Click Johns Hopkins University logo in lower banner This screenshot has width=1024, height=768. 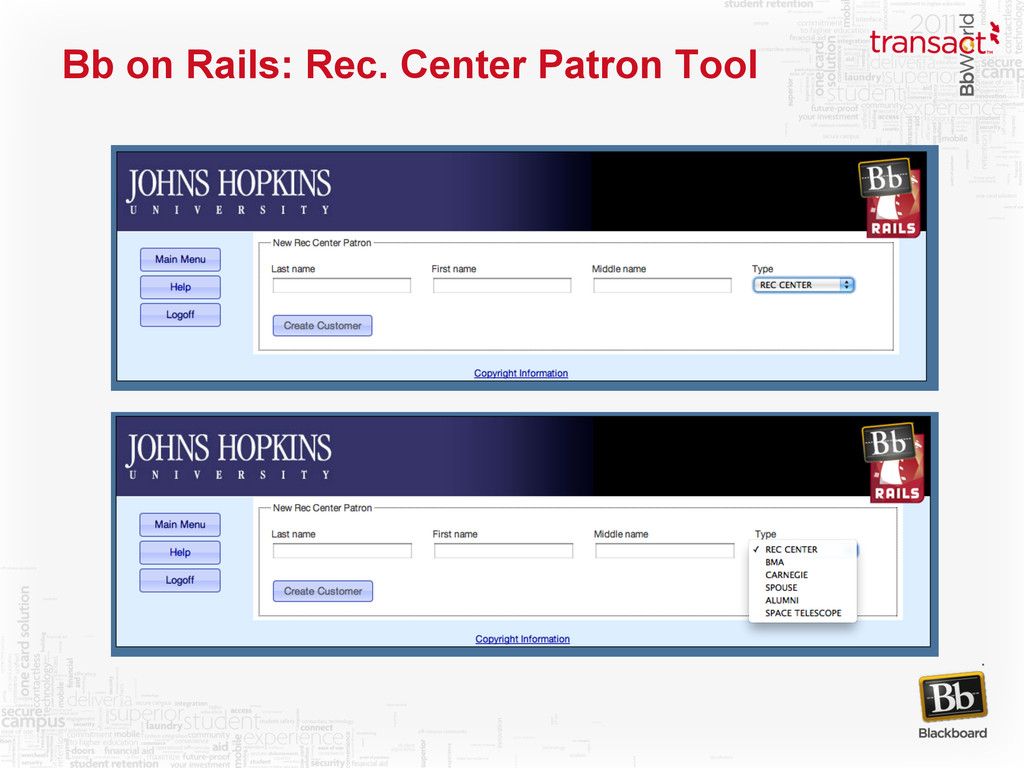(229, 456)
